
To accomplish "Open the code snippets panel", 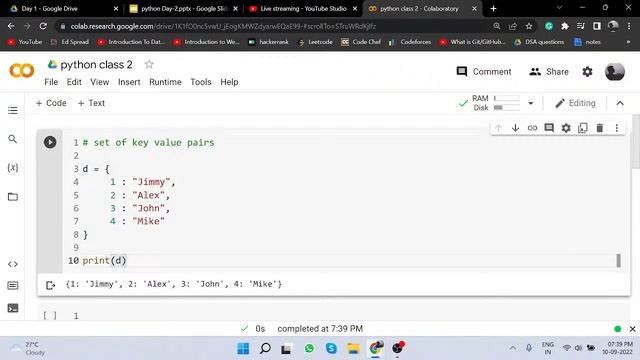I will point(13,264).
